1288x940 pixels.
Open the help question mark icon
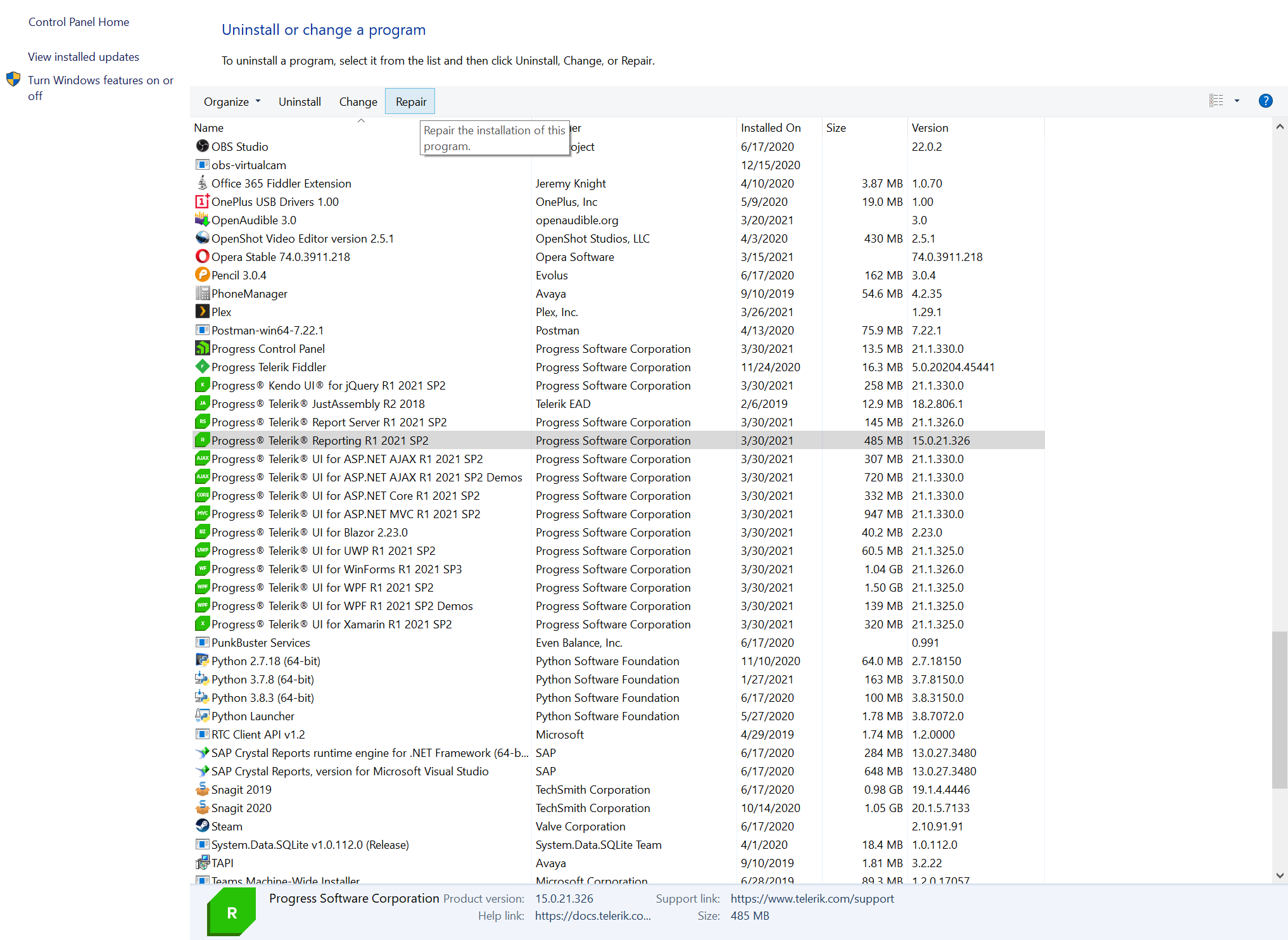pos(1265,101)
